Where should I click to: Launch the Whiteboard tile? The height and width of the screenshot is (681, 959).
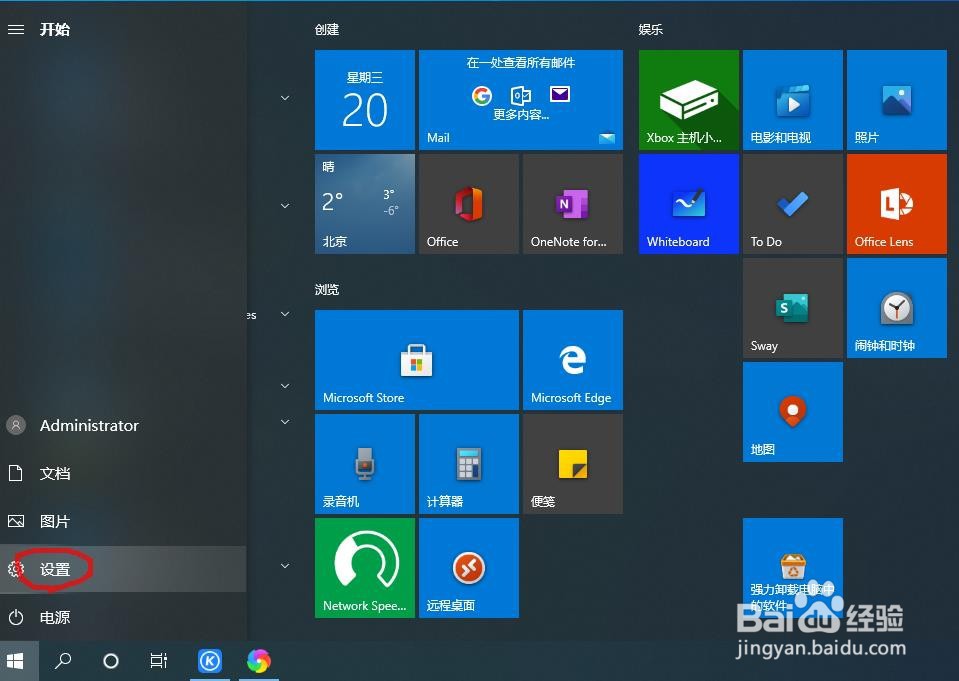(x=689, y=204)
